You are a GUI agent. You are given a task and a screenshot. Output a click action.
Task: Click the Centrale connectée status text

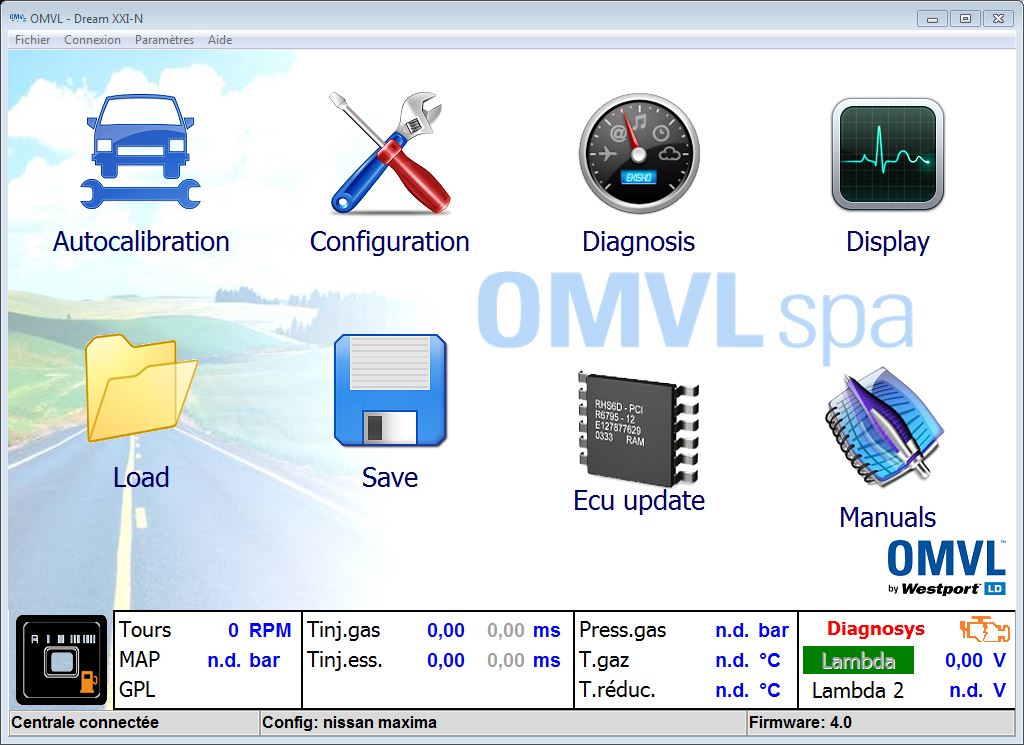pos(85,723)
